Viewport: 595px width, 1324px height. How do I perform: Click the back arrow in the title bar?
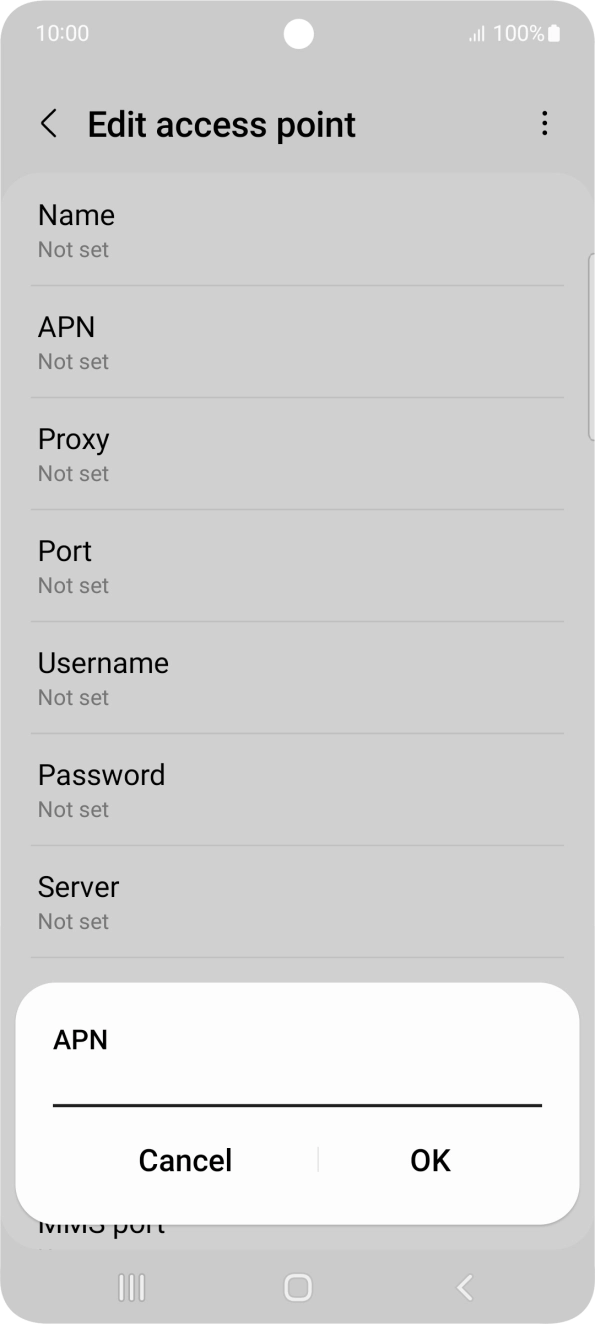click(48, 123)
